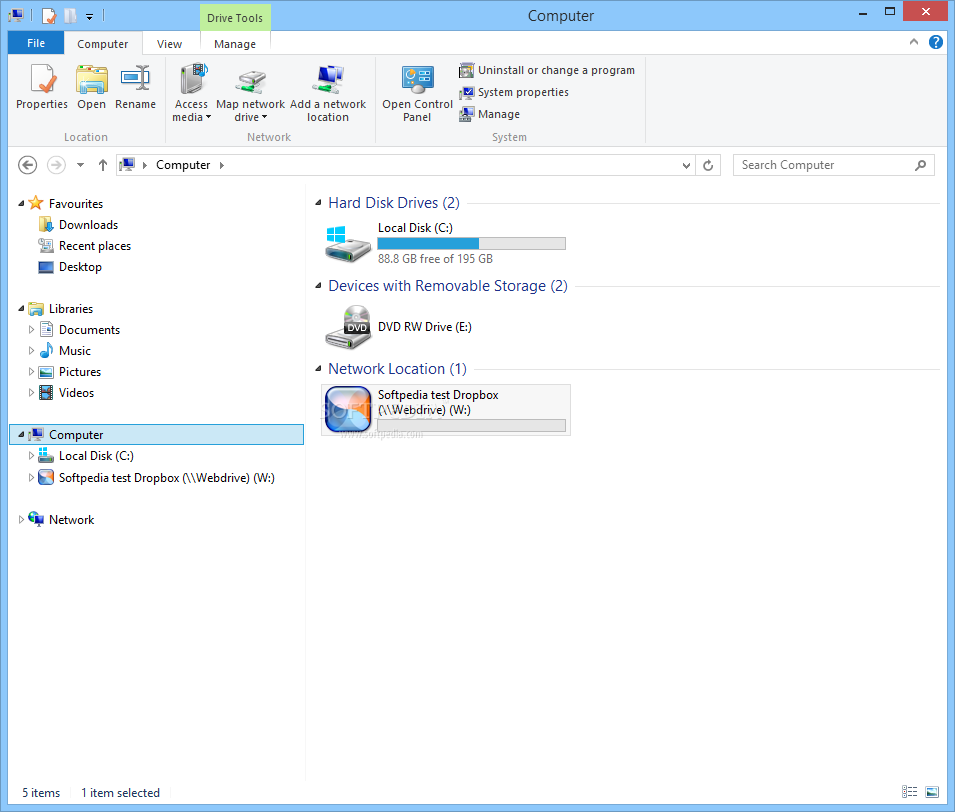Open the Manage ribbon tab
955x812 pixels.
[x=235, y=44]
